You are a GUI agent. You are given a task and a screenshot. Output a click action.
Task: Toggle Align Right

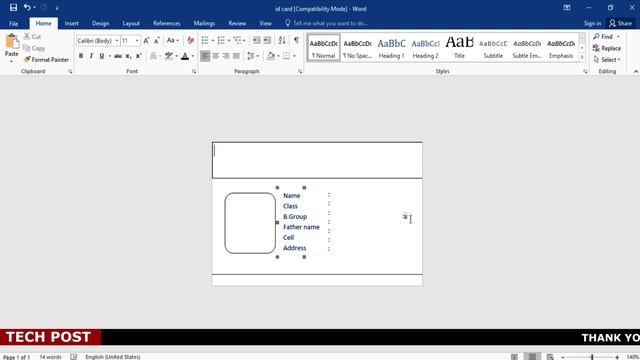226,56
